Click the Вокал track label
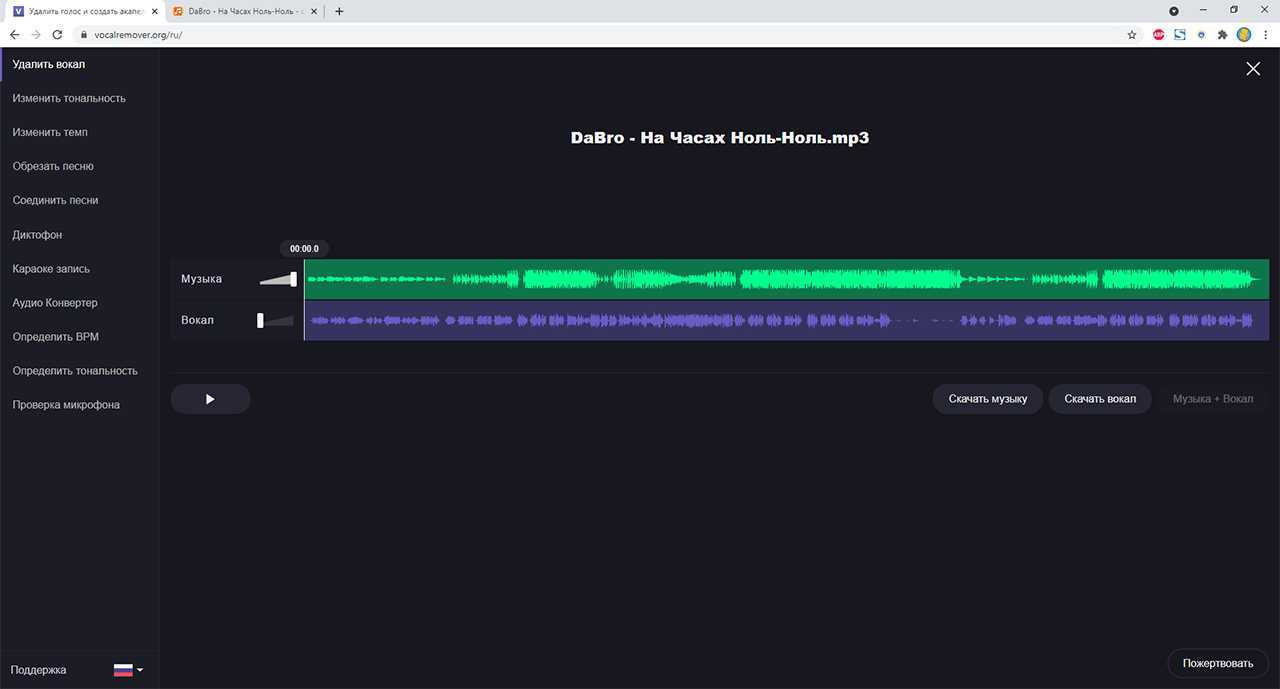Screen dimensions: 1280x689 click(197, 320)
